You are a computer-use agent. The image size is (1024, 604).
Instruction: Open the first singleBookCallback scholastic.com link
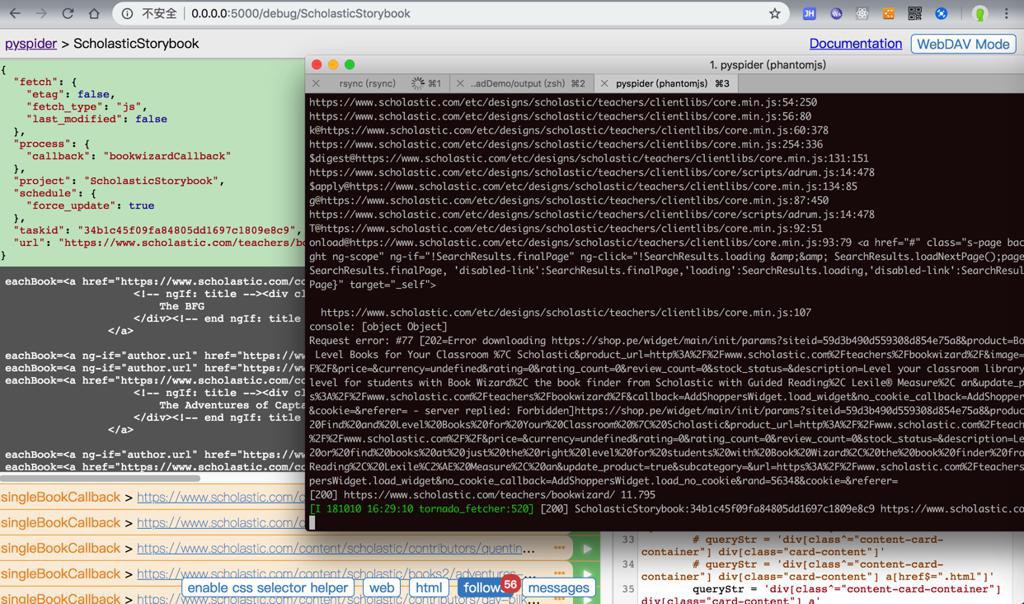[221, 498]
